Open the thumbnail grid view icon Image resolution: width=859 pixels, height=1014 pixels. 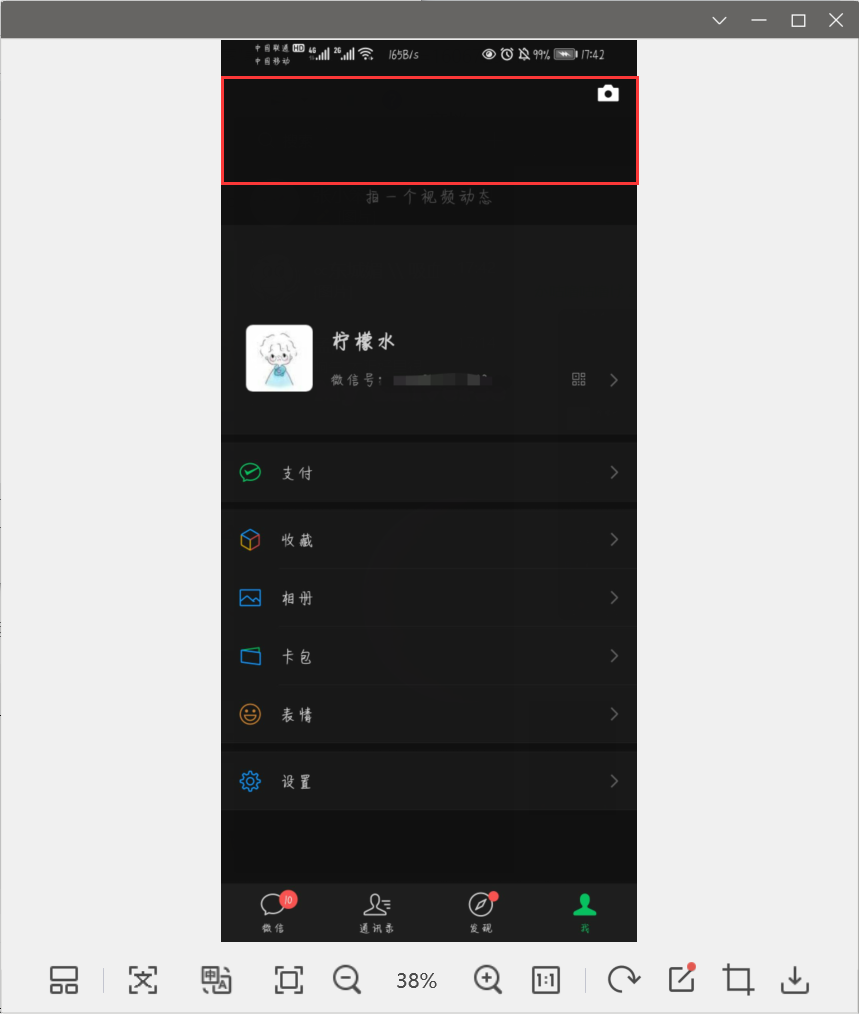(x=64, y=980)
